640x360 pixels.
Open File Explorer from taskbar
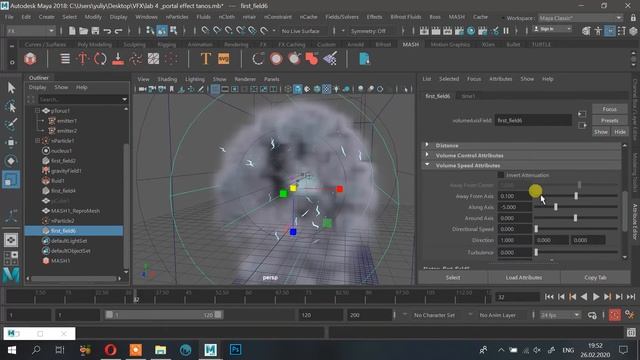(x=160, y=350)
